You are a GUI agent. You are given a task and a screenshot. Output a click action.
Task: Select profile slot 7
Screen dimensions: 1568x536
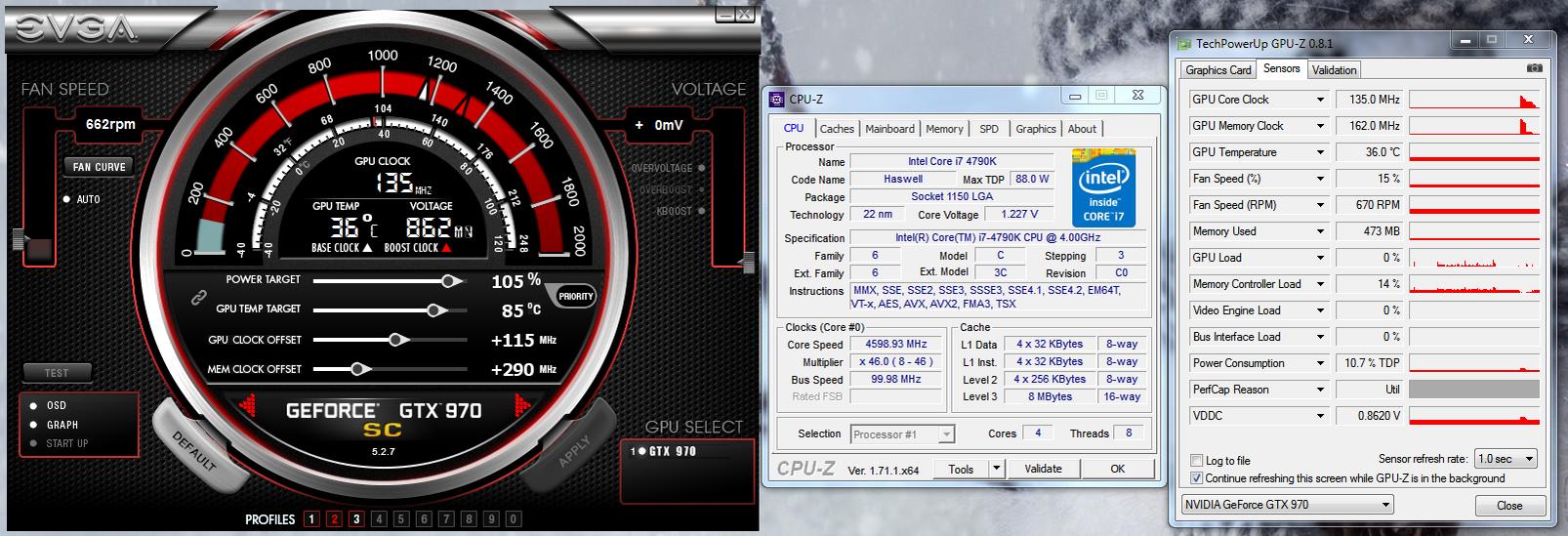coord(446,519)
